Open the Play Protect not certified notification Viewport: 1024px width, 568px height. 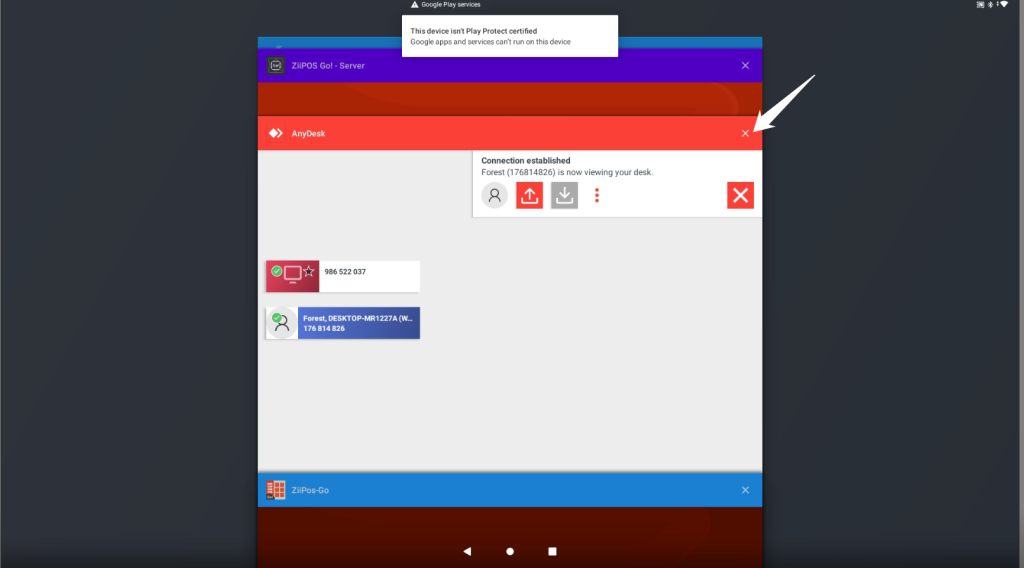(509, 36)
